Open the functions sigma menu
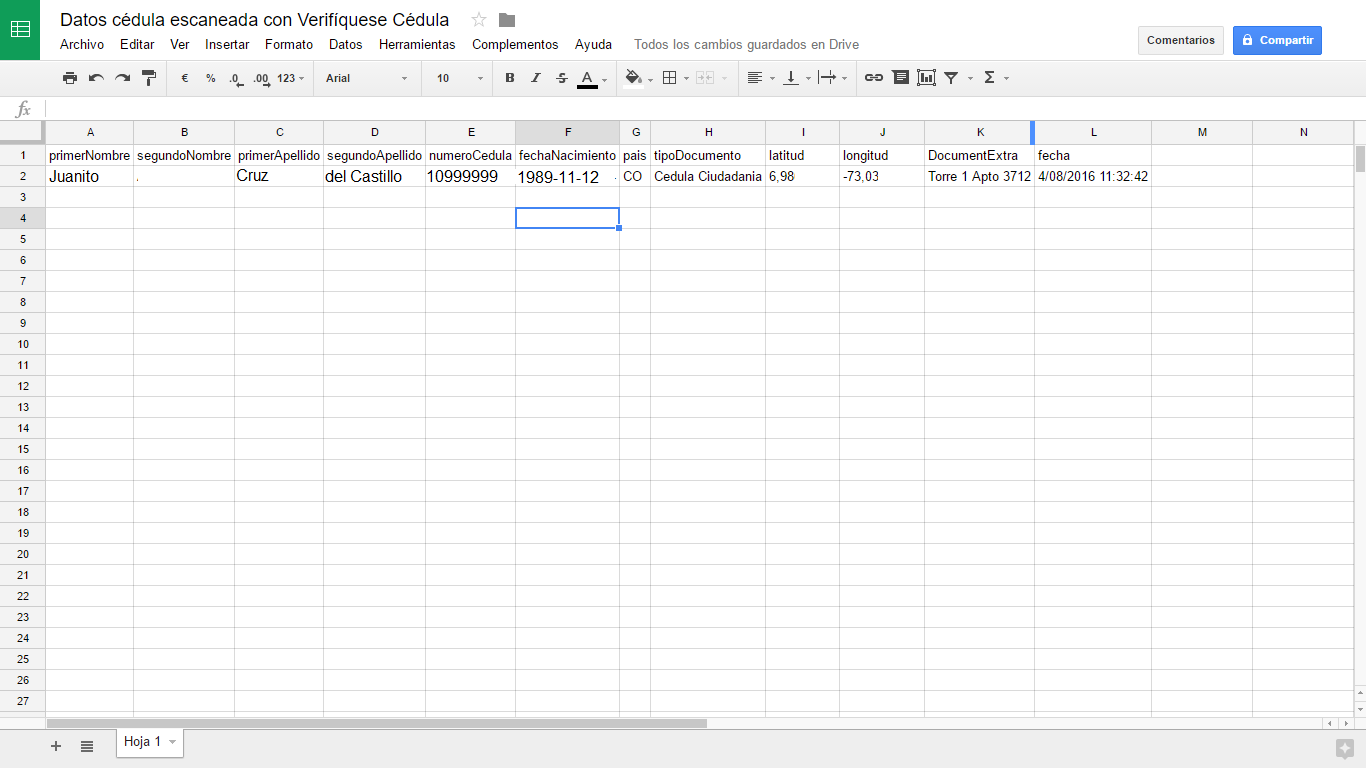Screen dimensions: 1366x768 (995, 78)
